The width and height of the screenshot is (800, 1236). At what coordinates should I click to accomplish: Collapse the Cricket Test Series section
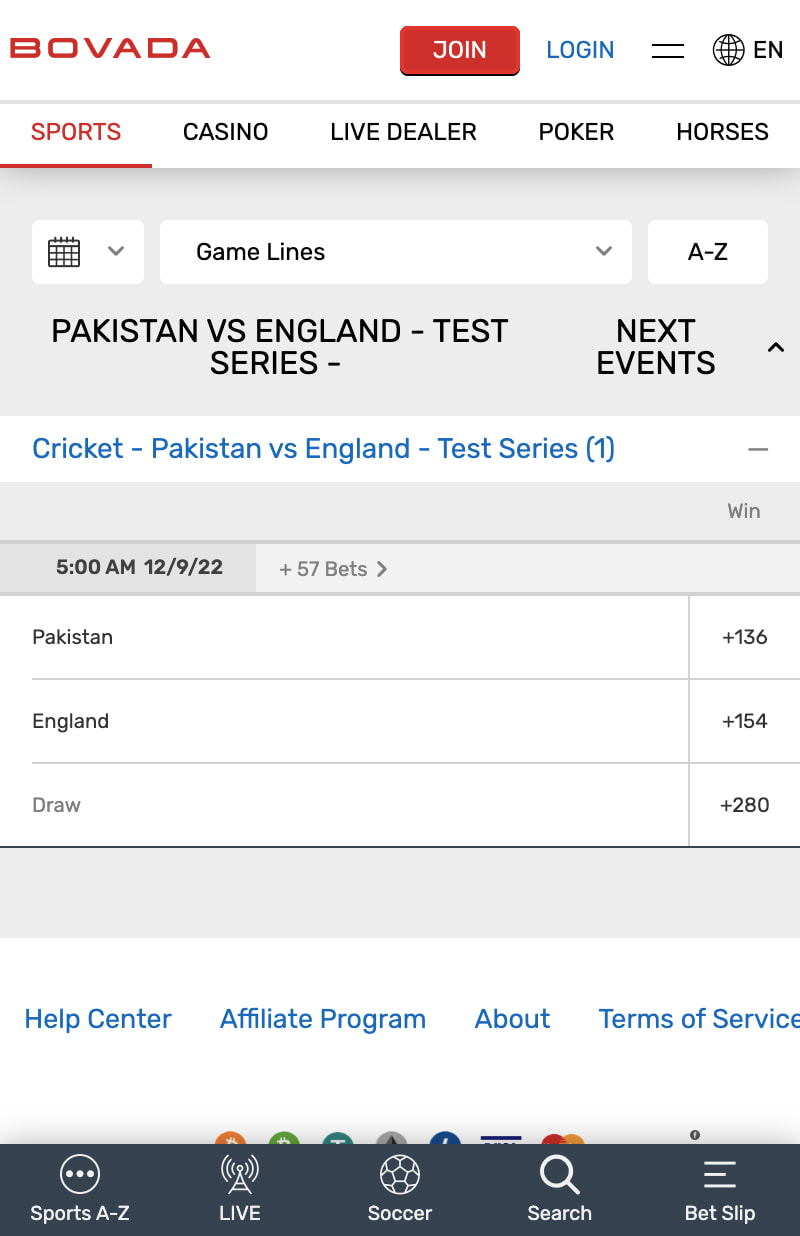pos(758,449)
